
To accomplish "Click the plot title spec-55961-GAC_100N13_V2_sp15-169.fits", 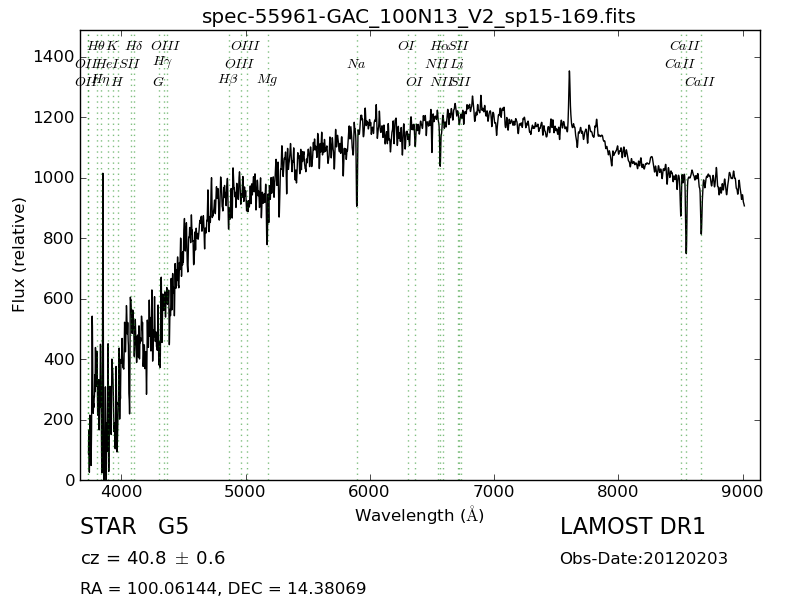I will (418, 16).
